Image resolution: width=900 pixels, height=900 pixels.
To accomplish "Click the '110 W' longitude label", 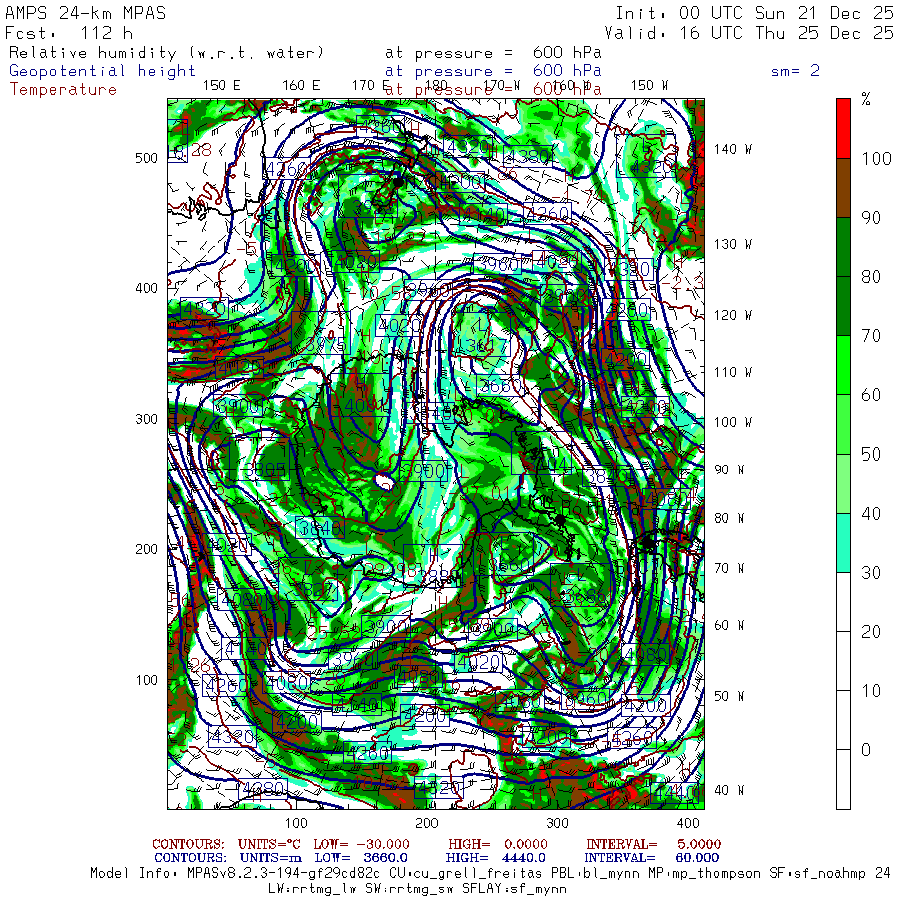I will coord(733,373).
